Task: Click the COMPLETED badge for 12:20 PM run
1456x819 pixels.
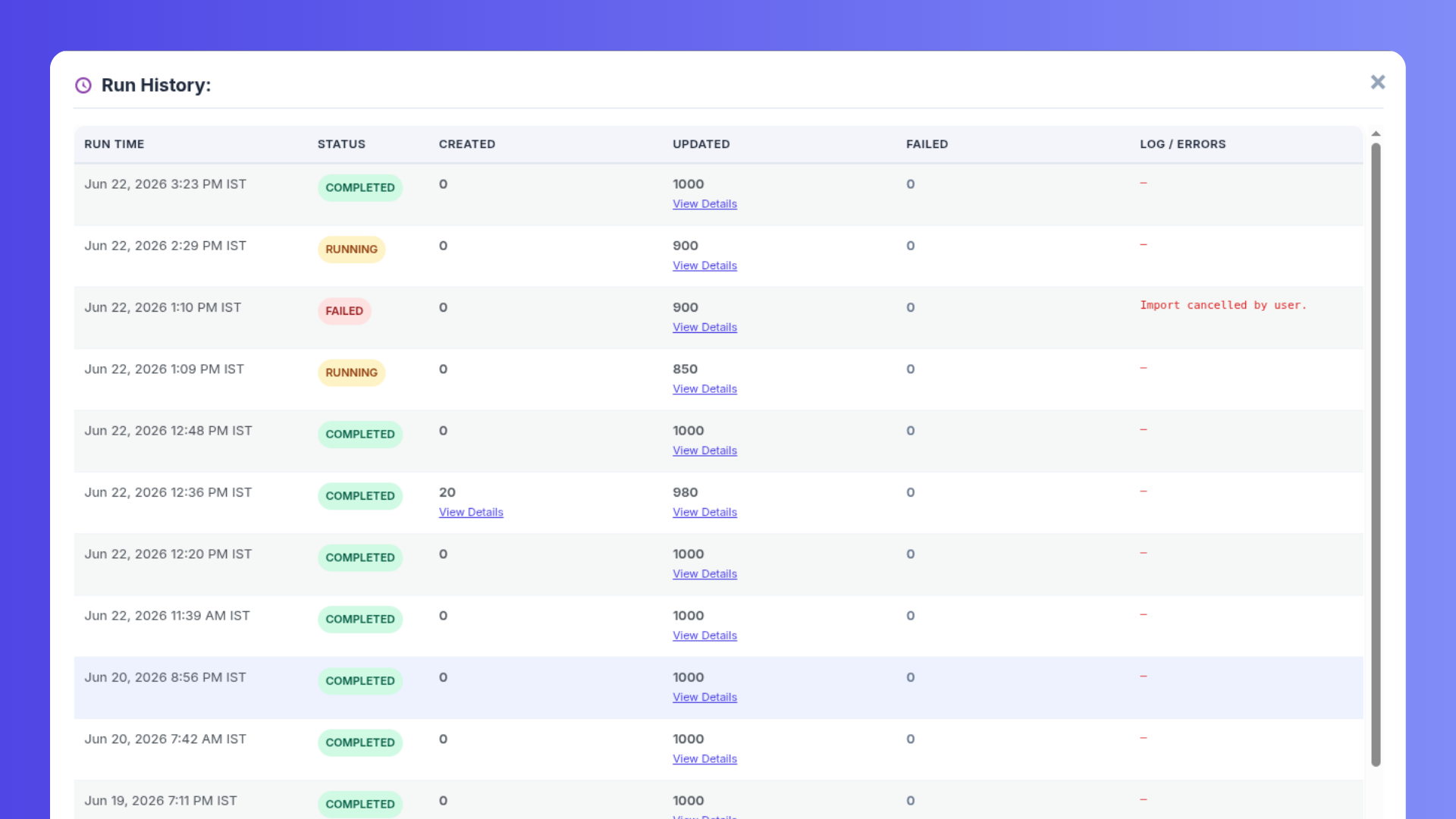Action: point(360,557)
